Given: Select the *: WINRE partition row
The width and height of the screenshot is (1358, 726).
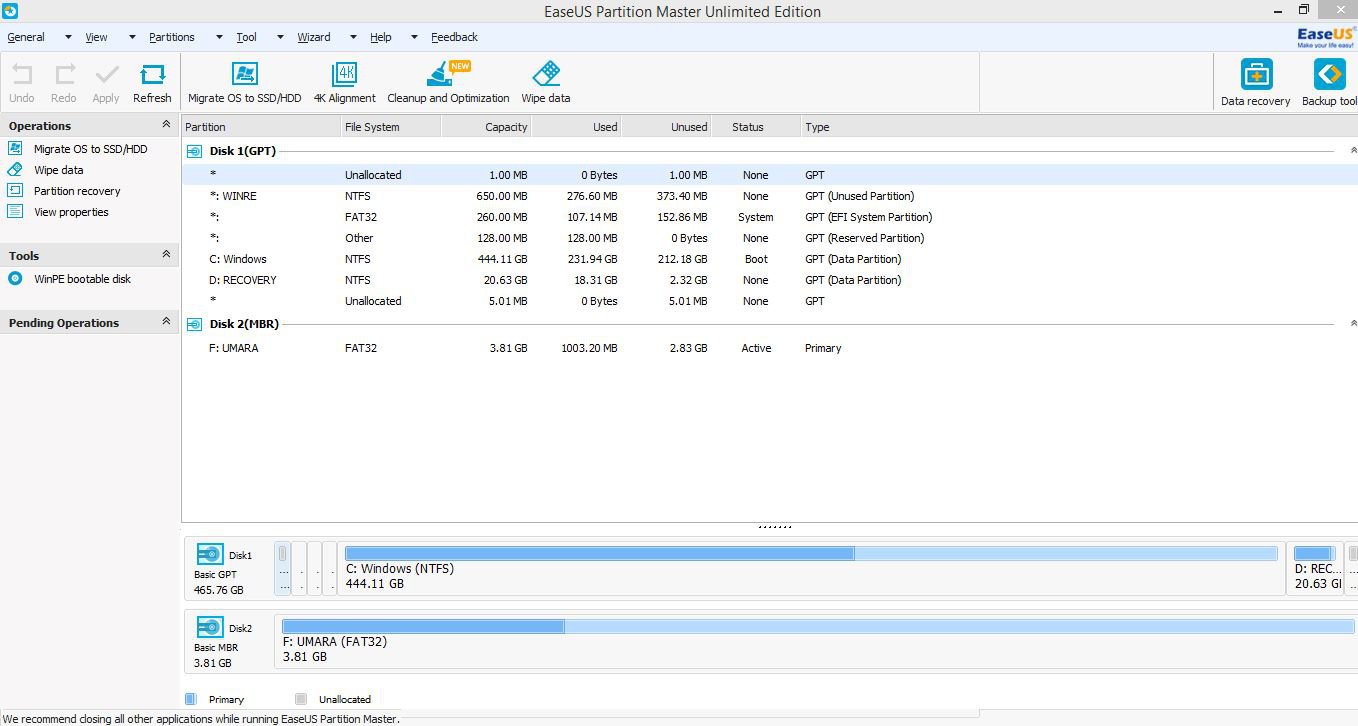Looking at the screenshot, I should [769, 196].
